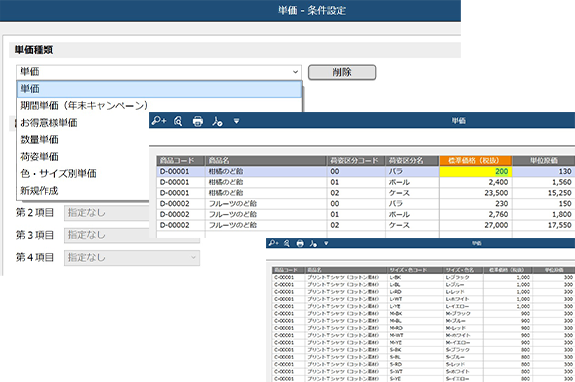This screenshot has width=575, height=382.
Task: Open the toolbar's down-triangle menu in the のど飴 table window
Action: [237, 121]
